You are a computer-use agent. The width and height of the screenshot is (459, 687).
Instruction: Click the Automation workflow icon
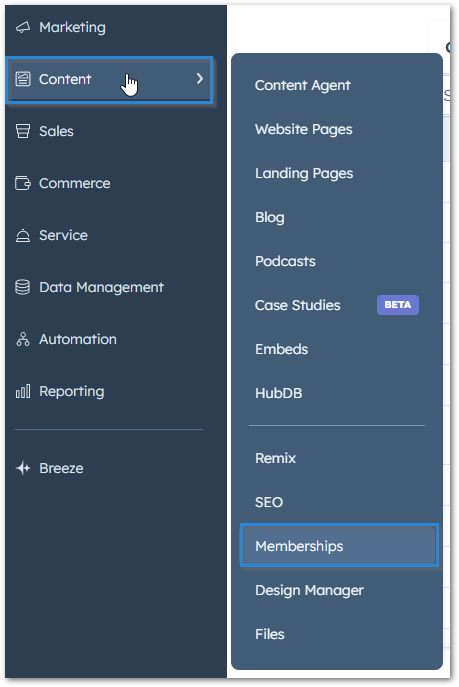(x=23, y=339)
